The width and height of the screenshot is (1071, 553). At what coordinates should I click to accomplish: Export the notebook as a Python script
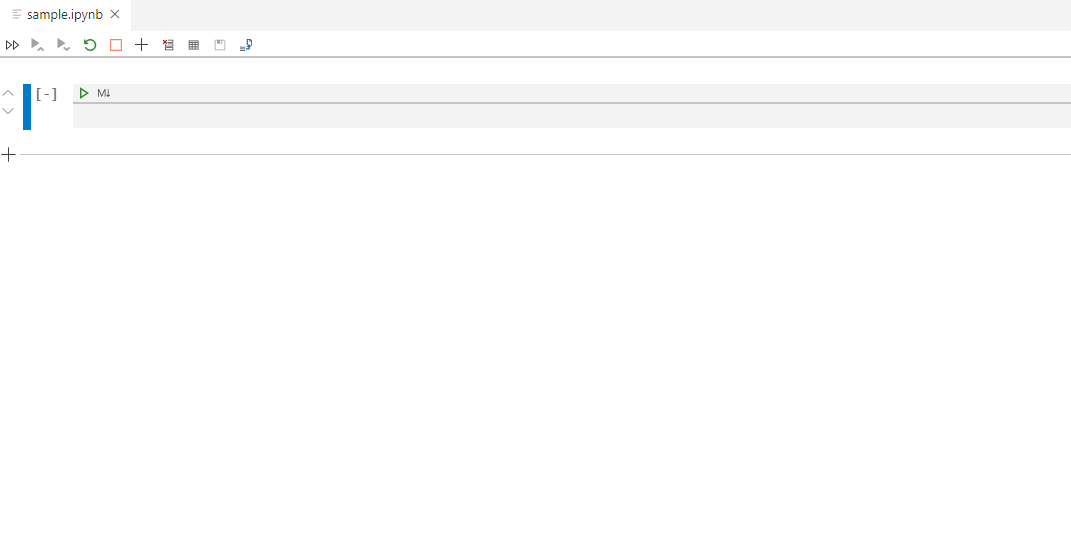pyautogui.click(x=246, y=45)
